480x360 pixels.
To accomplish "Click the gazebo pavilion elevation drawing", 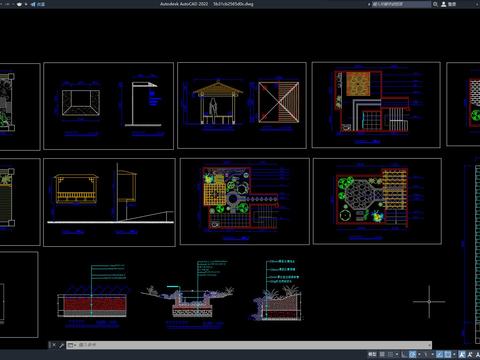I will pyautogui.click(x=218, y=103).
